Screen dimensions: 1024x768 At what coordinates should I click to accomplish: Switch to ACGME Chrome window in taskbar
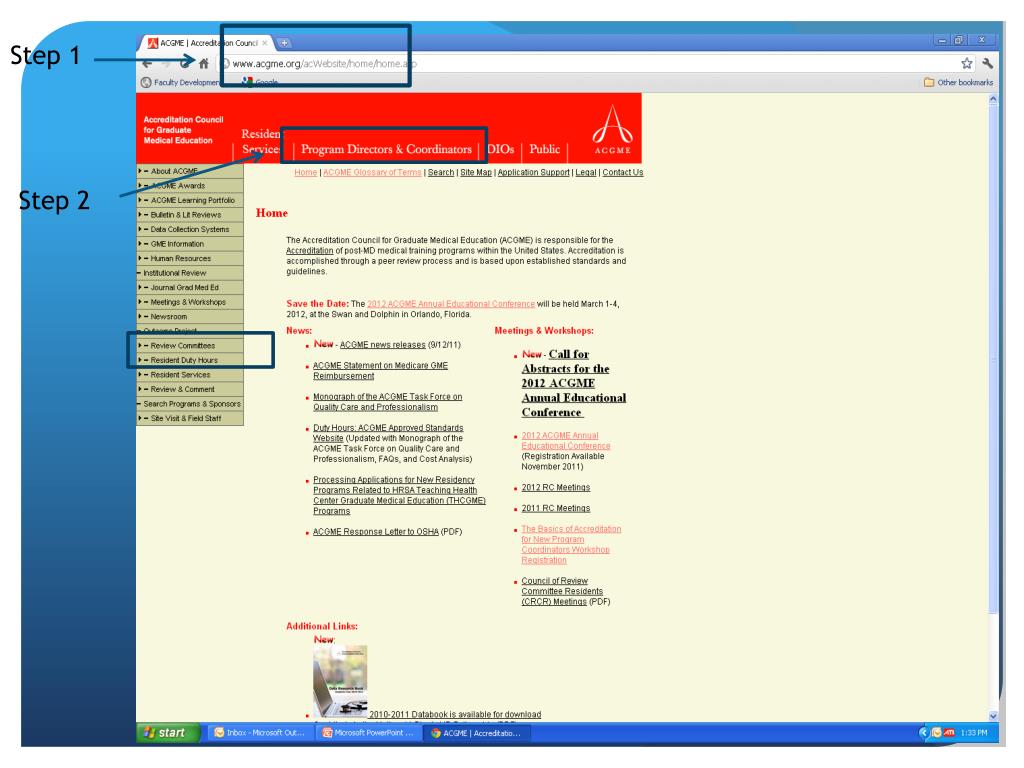(477, 733)
